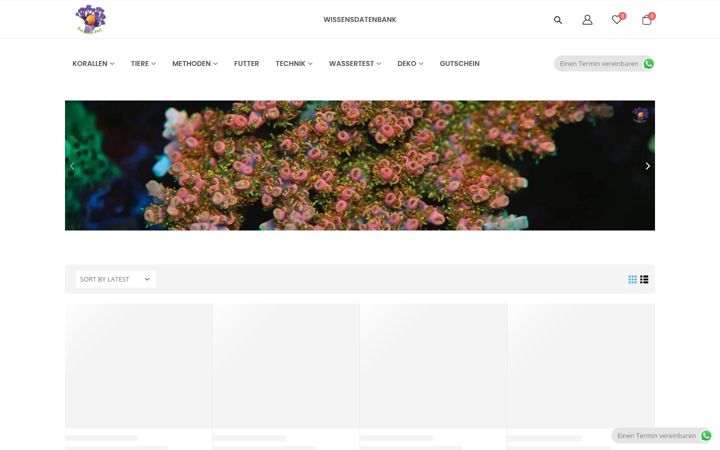Open the GUTSCHEIN menu item

coord(459,63)
